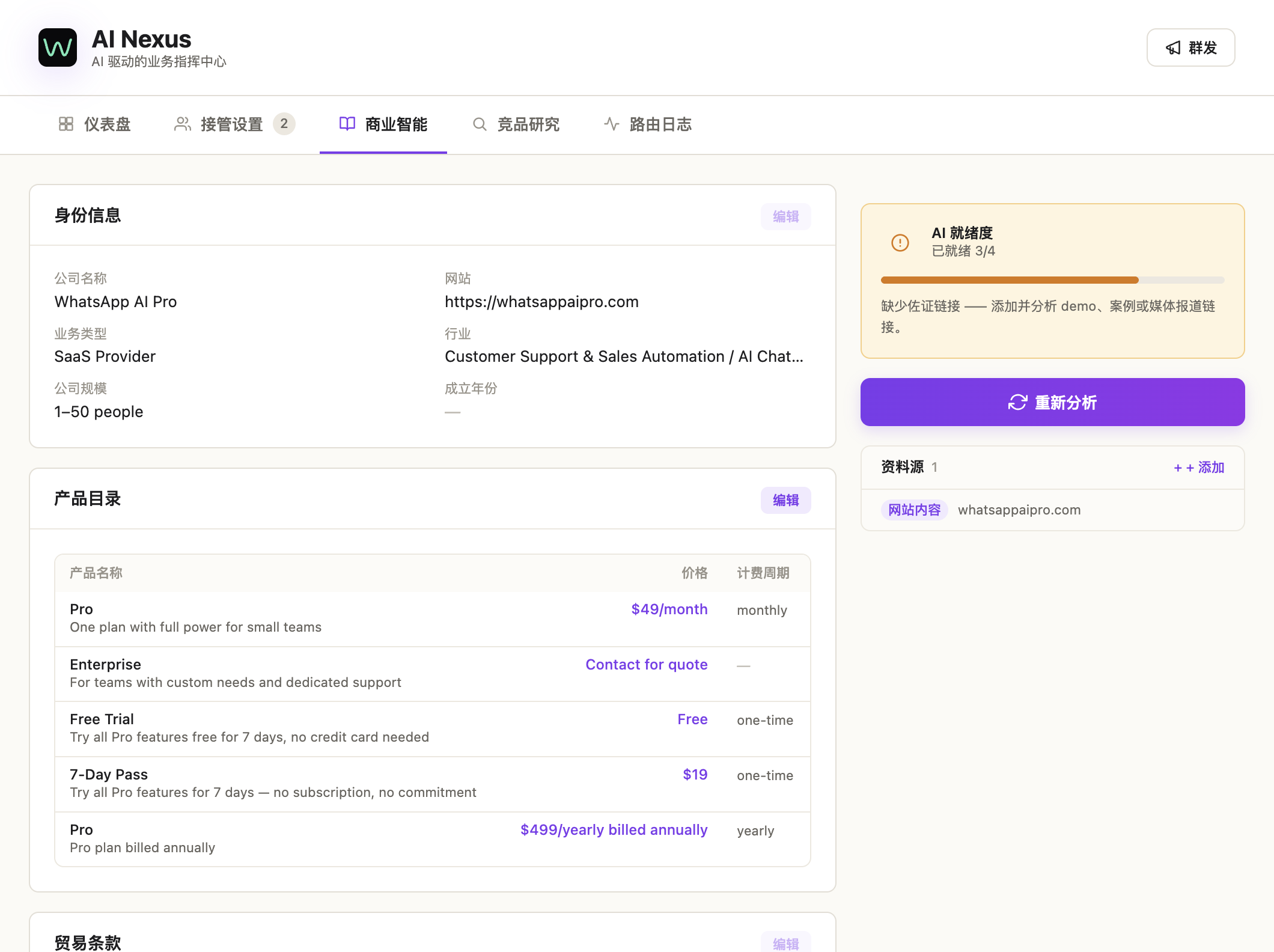Click the 竞品研究 magnifier icon
The width and height of the screenshot is (1274, 952).
click(480, 124)
